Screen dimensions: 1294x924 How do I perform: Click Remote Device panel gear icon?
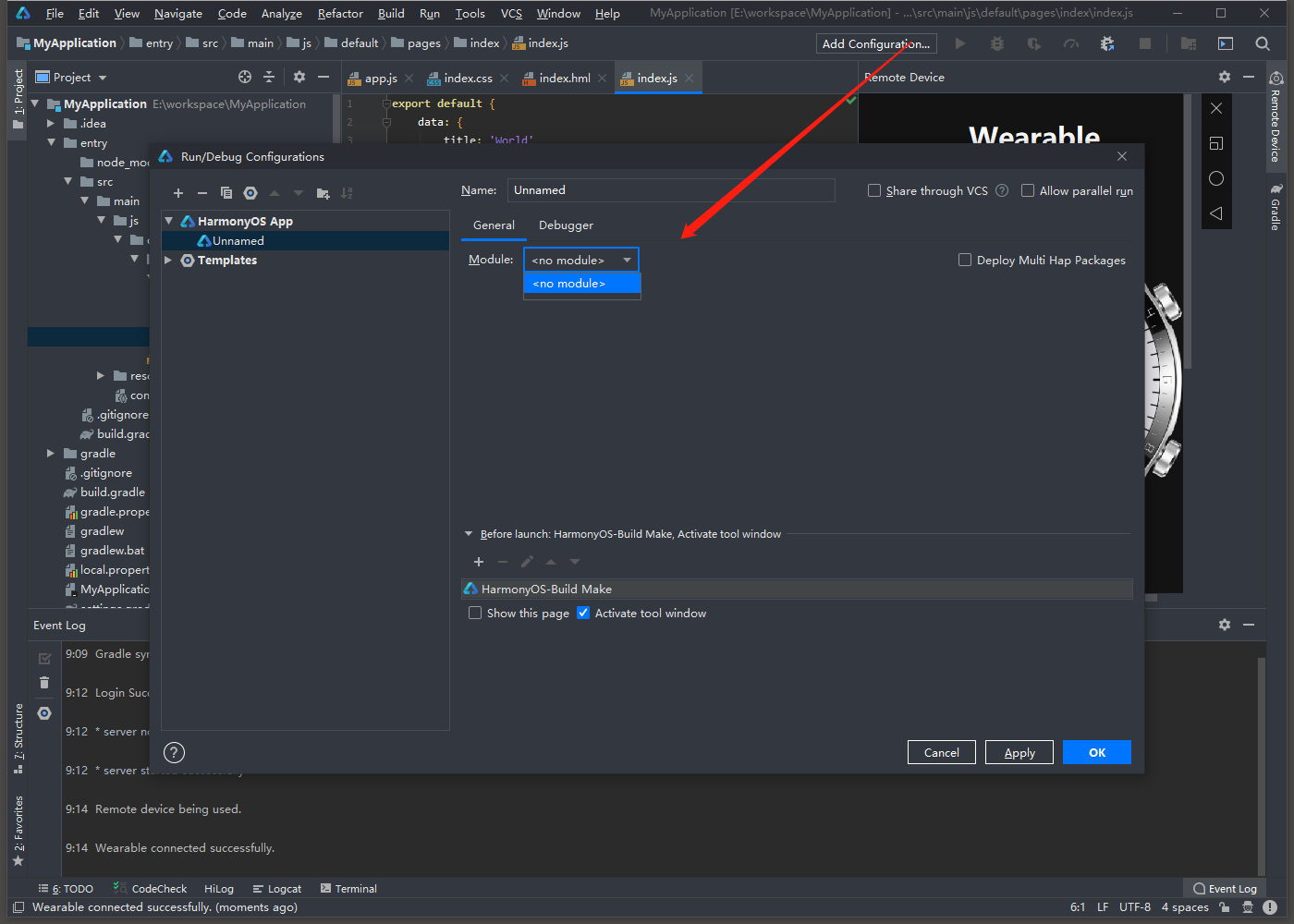pos(1225,78)
